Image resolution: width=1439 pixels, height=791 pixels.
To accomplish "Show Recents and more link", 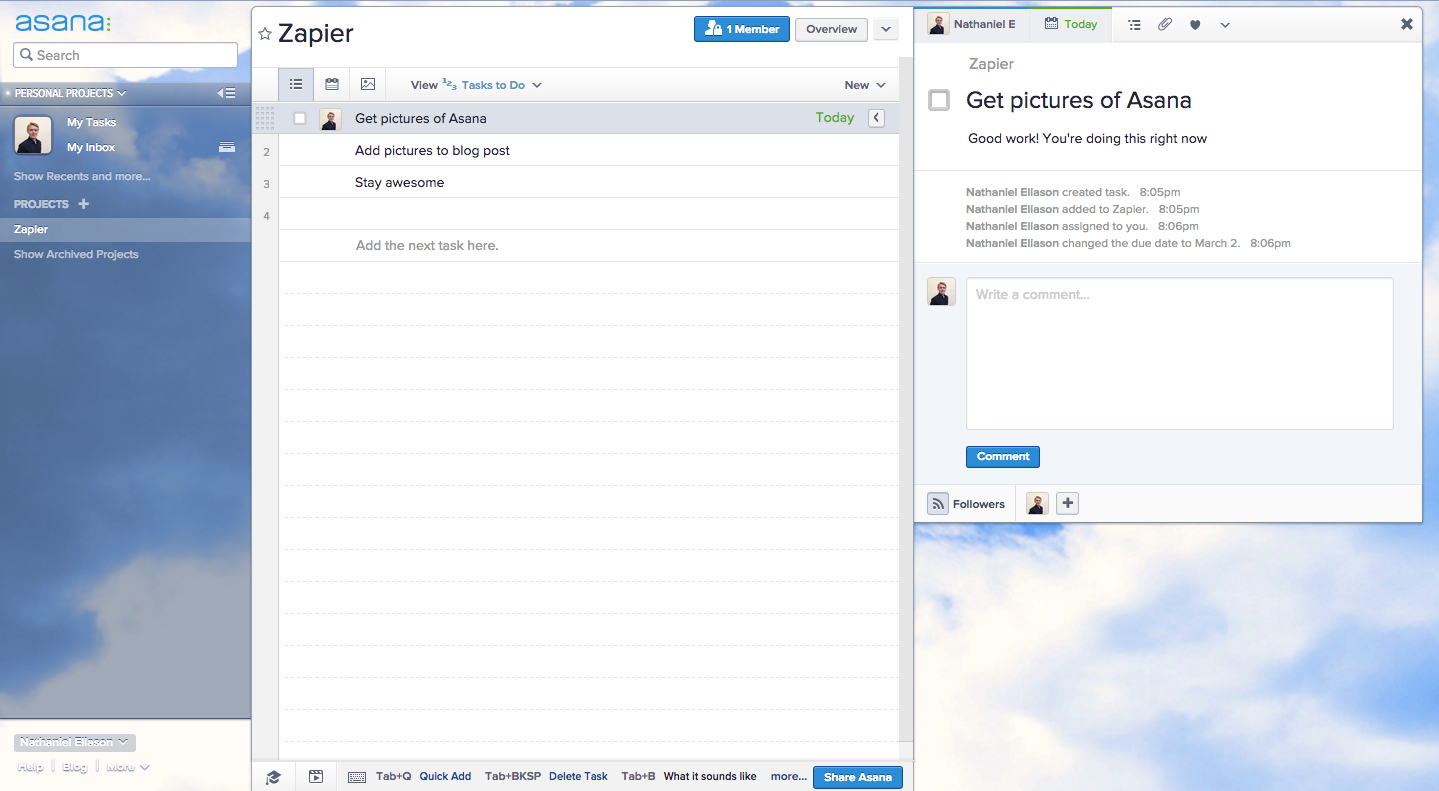I will point(82,176).
